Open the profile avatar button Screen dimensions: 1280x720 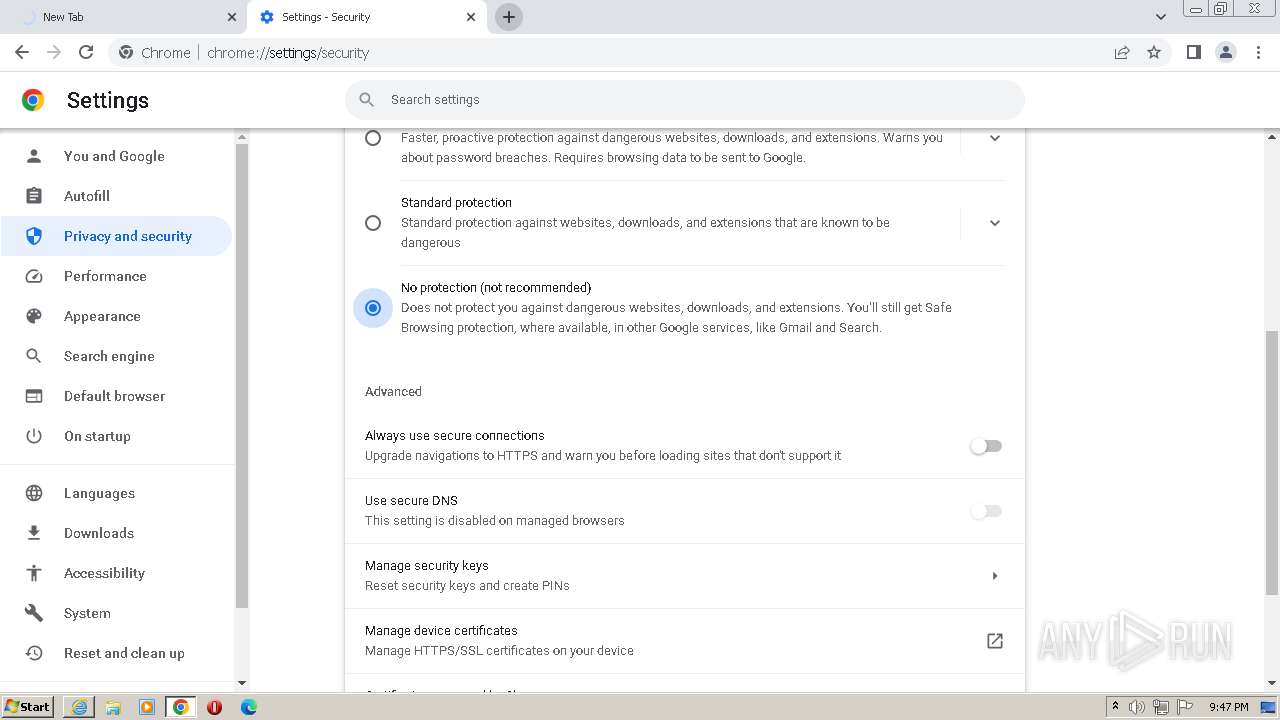click(1226, 52)
